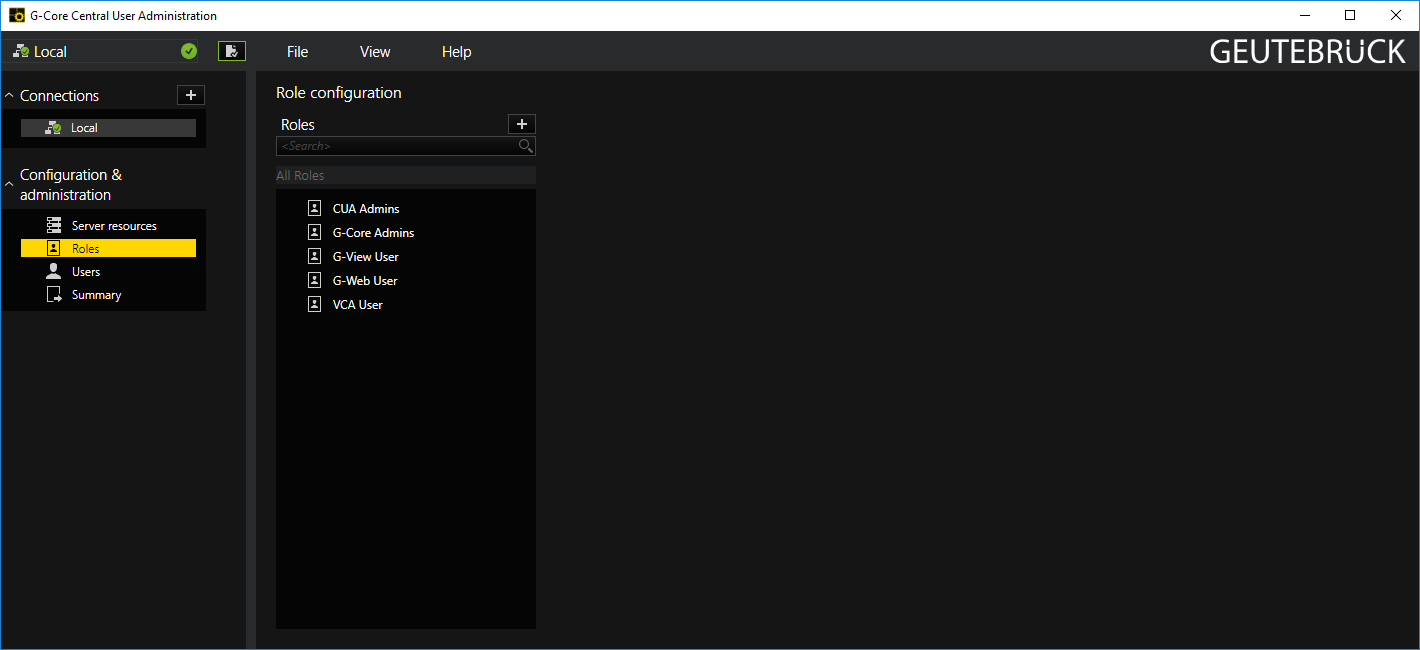Add a new connection with plus button

tap(191, 95)
